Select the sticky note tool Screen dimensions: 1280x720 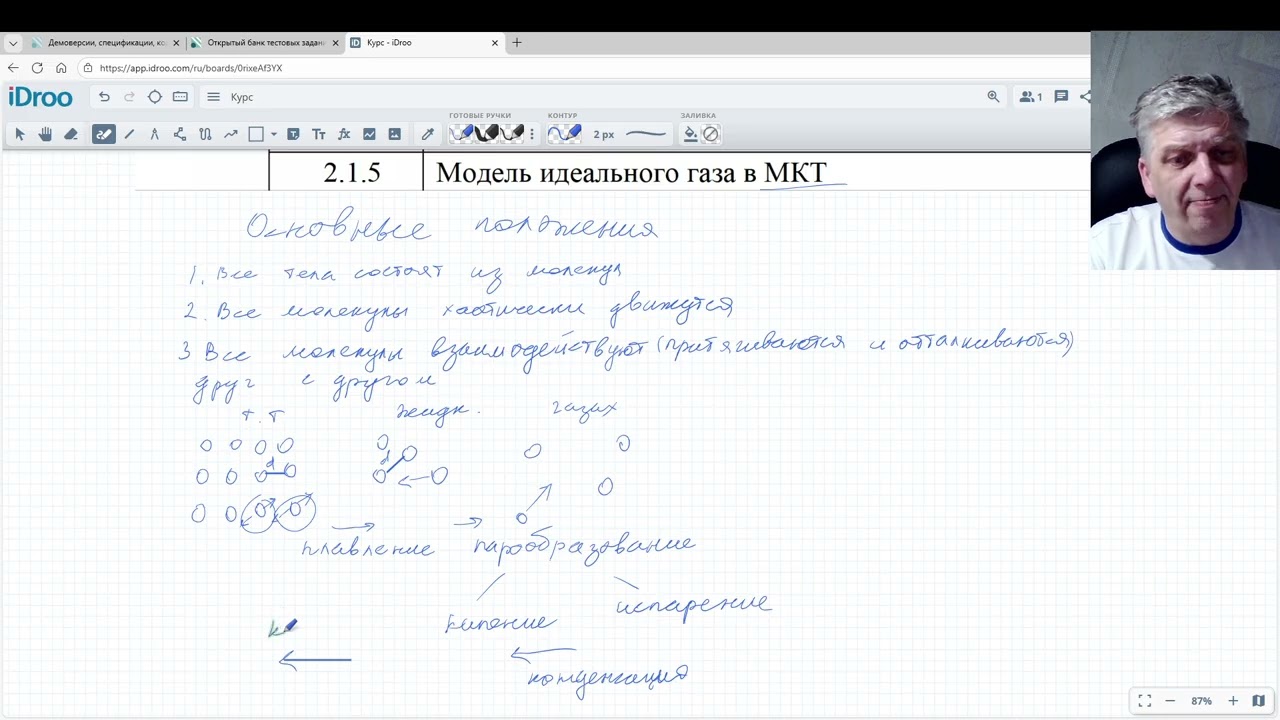[293, 134]
